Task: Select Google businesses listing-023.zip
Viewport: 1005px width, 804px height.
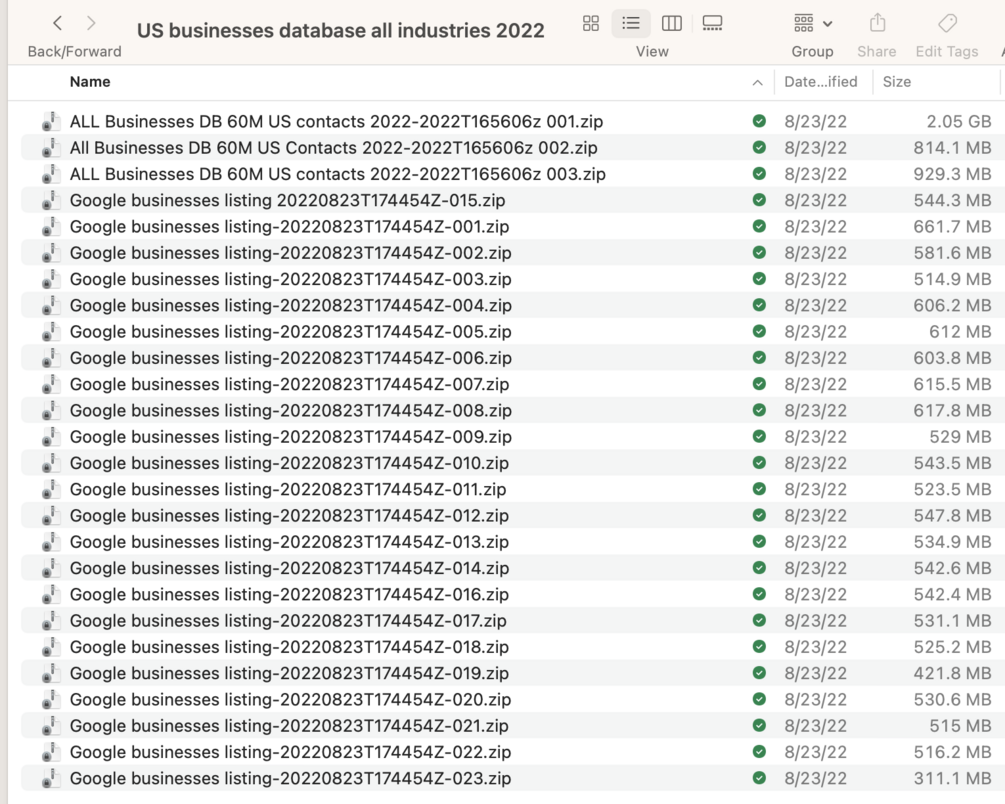Action: point(290,779)
